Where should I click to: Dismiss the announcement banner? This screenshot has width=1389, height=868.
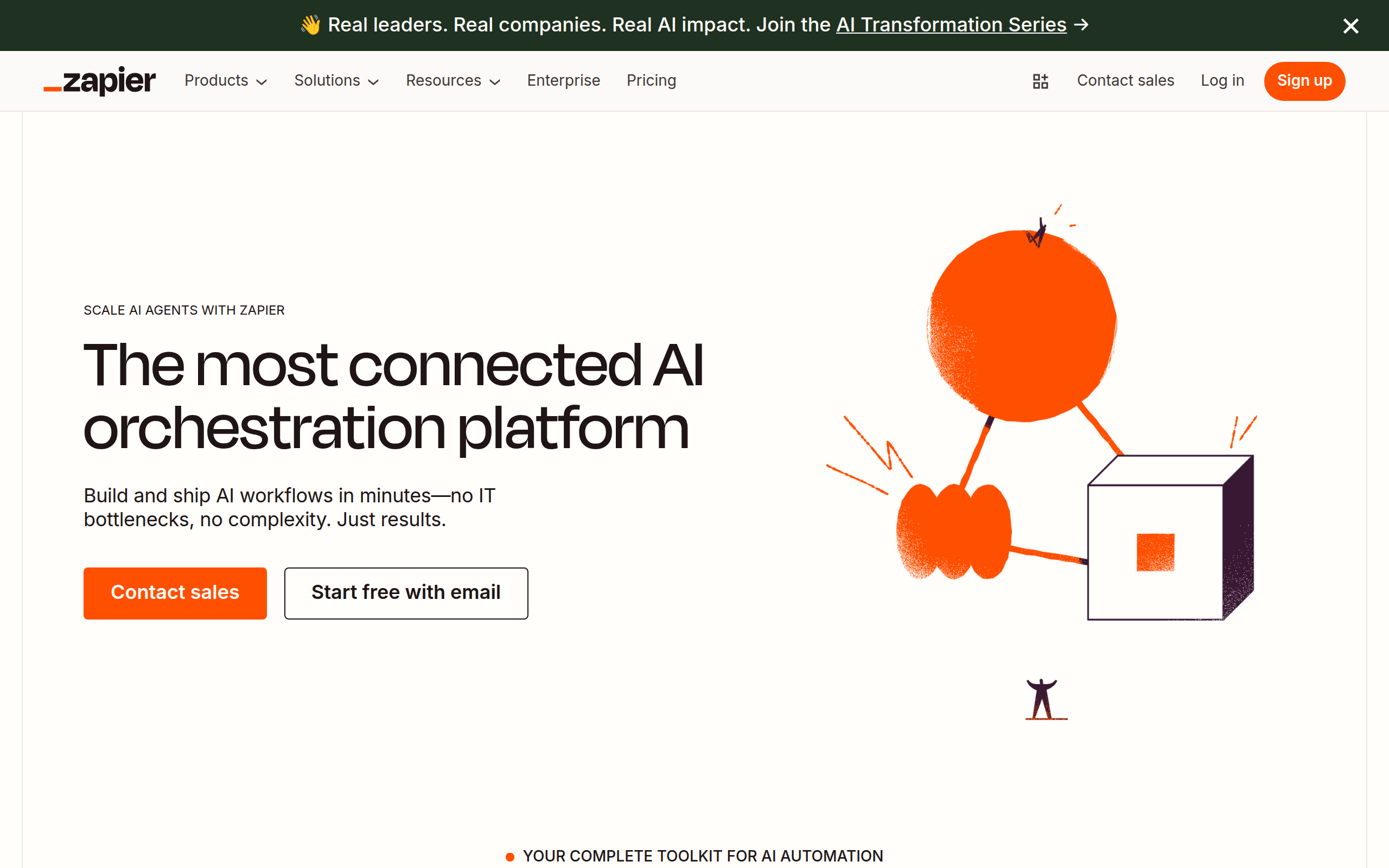point(1350,25)
